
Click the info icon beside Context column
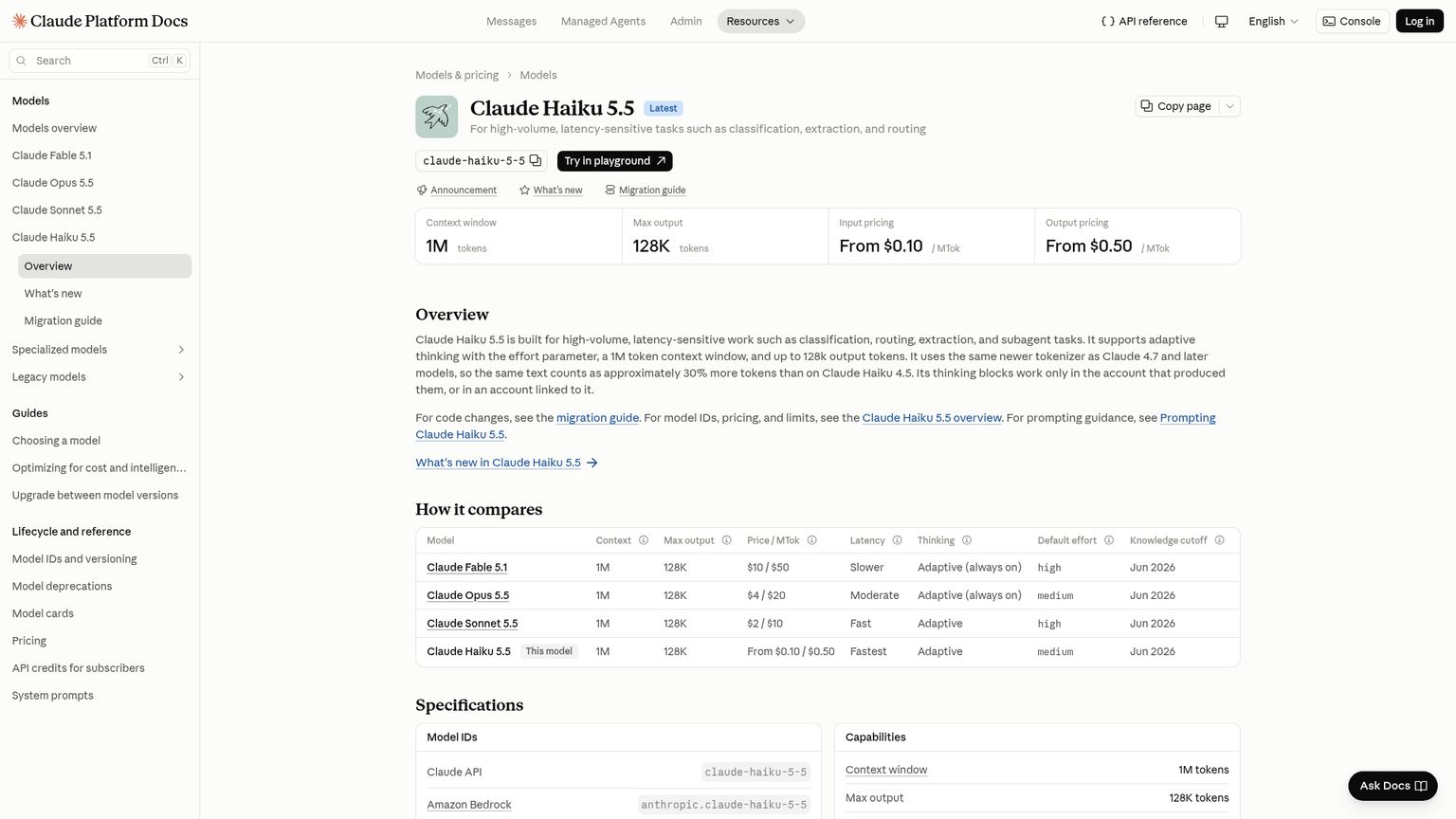point(644,540)
